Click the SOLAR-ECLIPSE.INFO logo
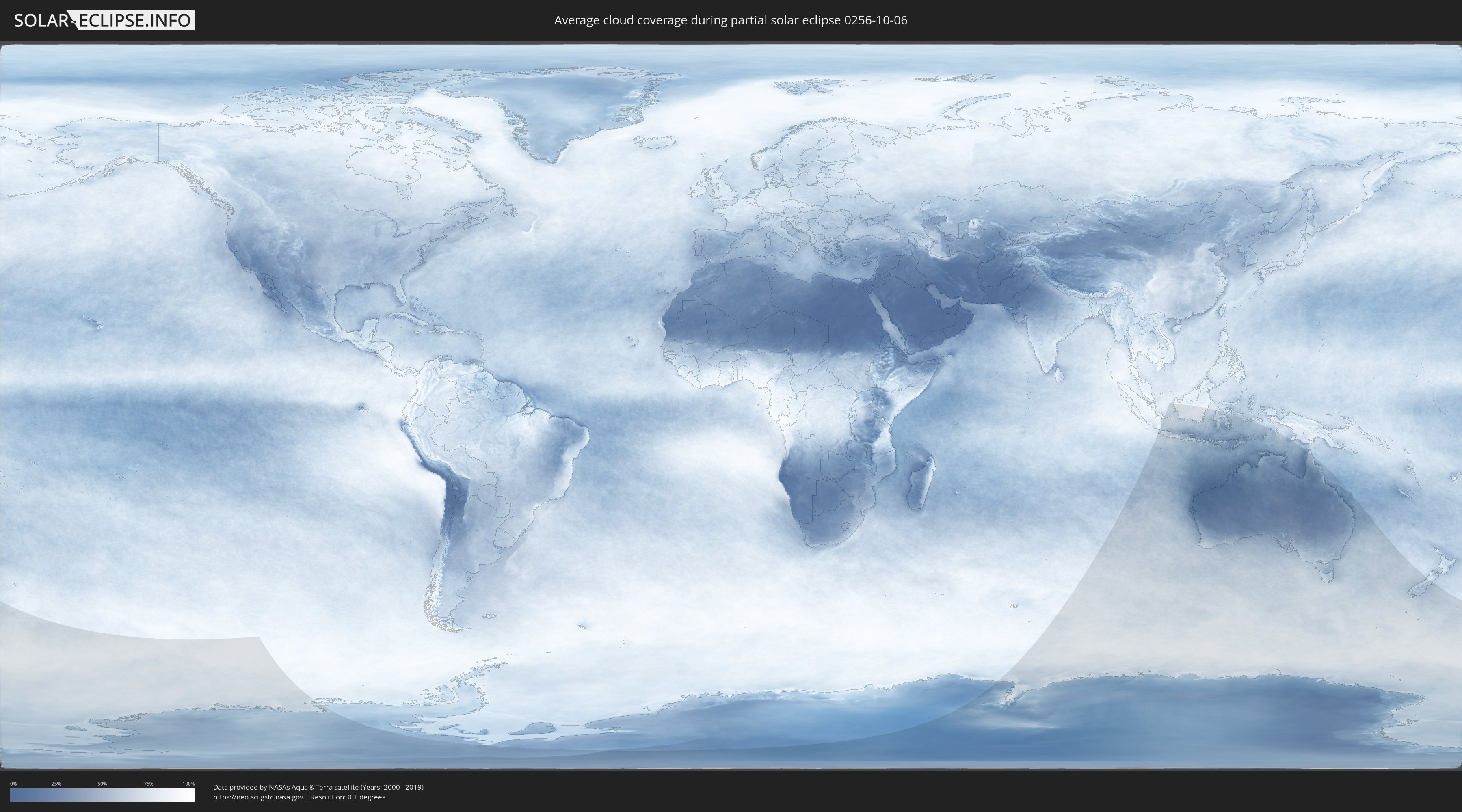This screenshot has width=1462, height=812. [104, 20]
